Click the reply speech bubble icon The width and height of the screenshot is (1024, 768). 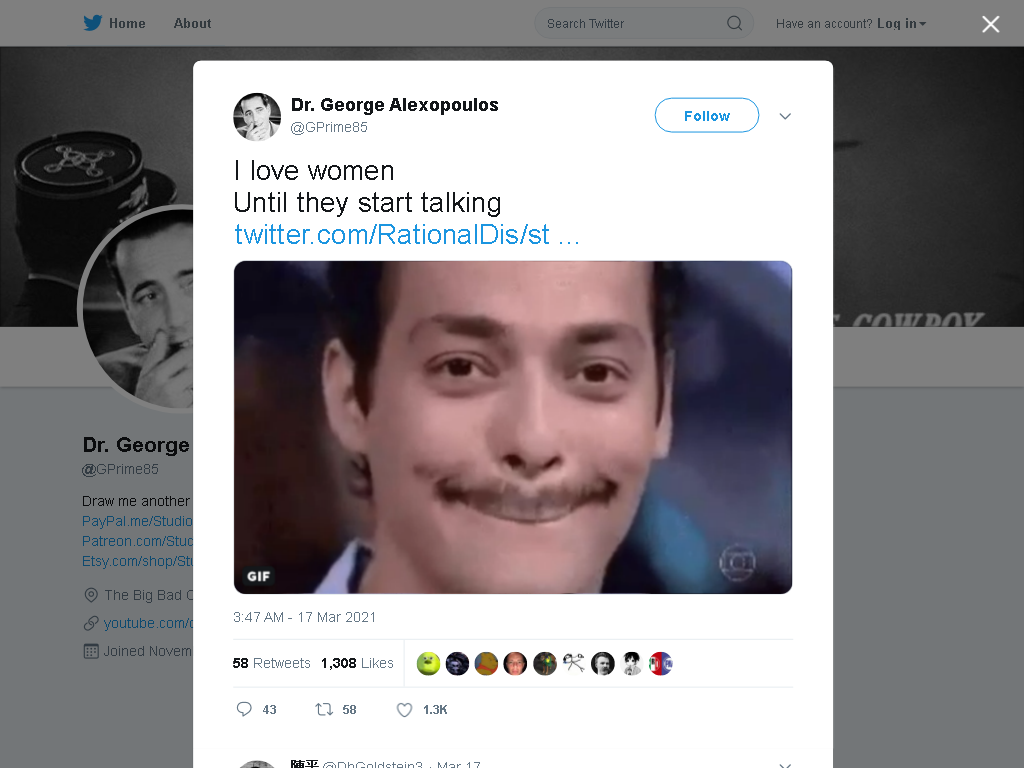244,709
